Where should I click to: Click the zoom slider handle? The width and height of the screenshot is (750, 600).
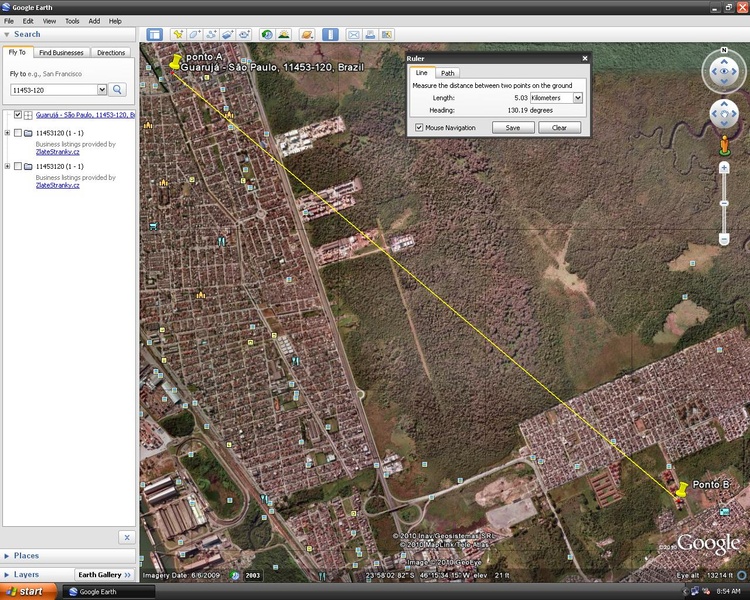724,203
